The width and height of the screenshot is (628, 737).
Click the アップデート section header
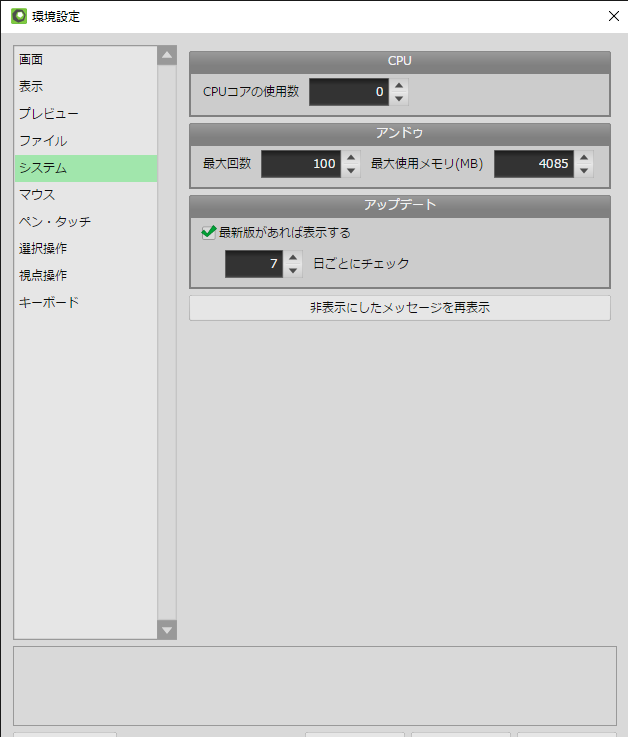click(x=400, y=205)
